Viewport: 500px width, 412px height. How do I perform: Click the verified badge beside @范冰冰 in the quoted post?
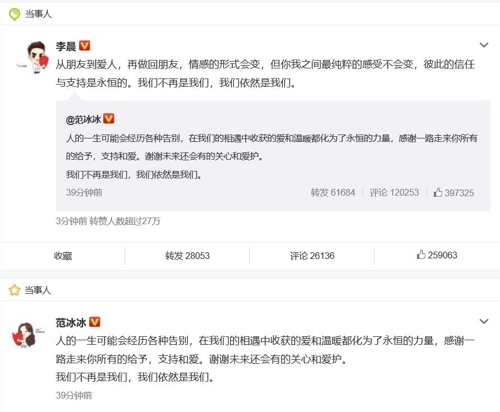[109, 118]
